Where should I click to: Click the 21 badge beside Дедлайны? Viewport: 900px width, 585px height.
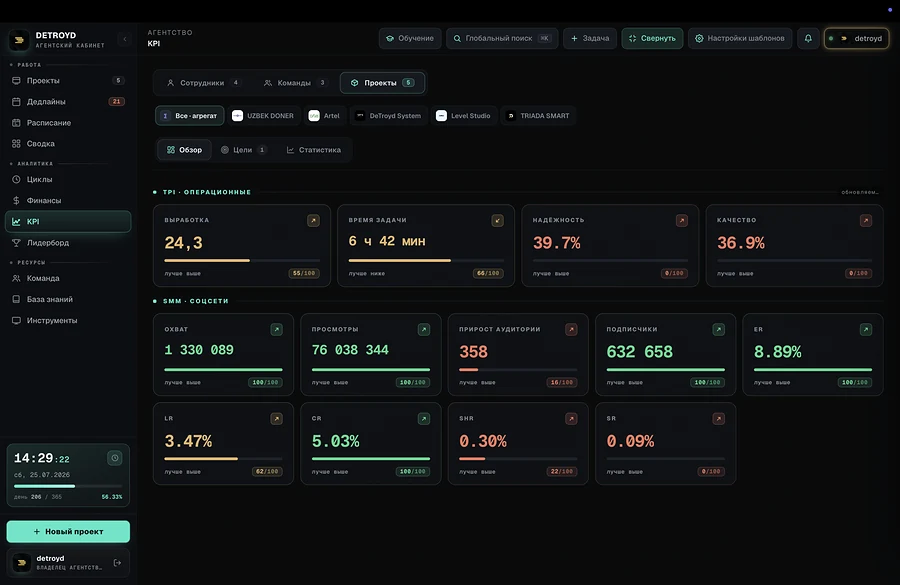click(117, 102)
